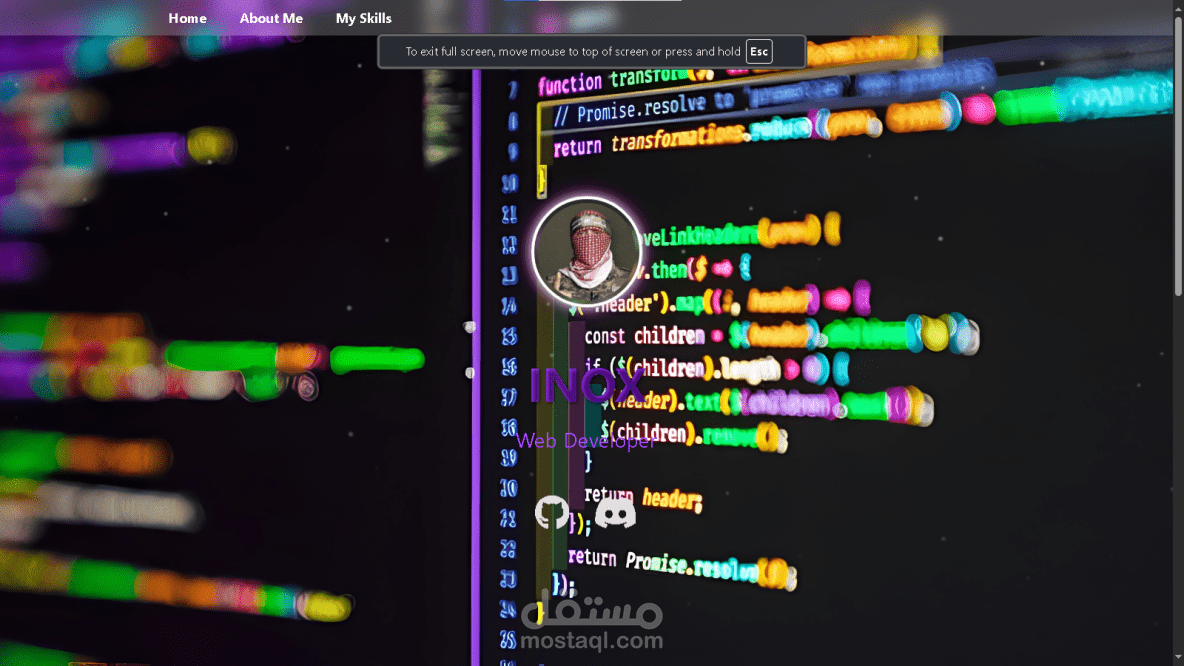Click the exit full screen notification text
1184x666 pixels.
tap(573, 51)
